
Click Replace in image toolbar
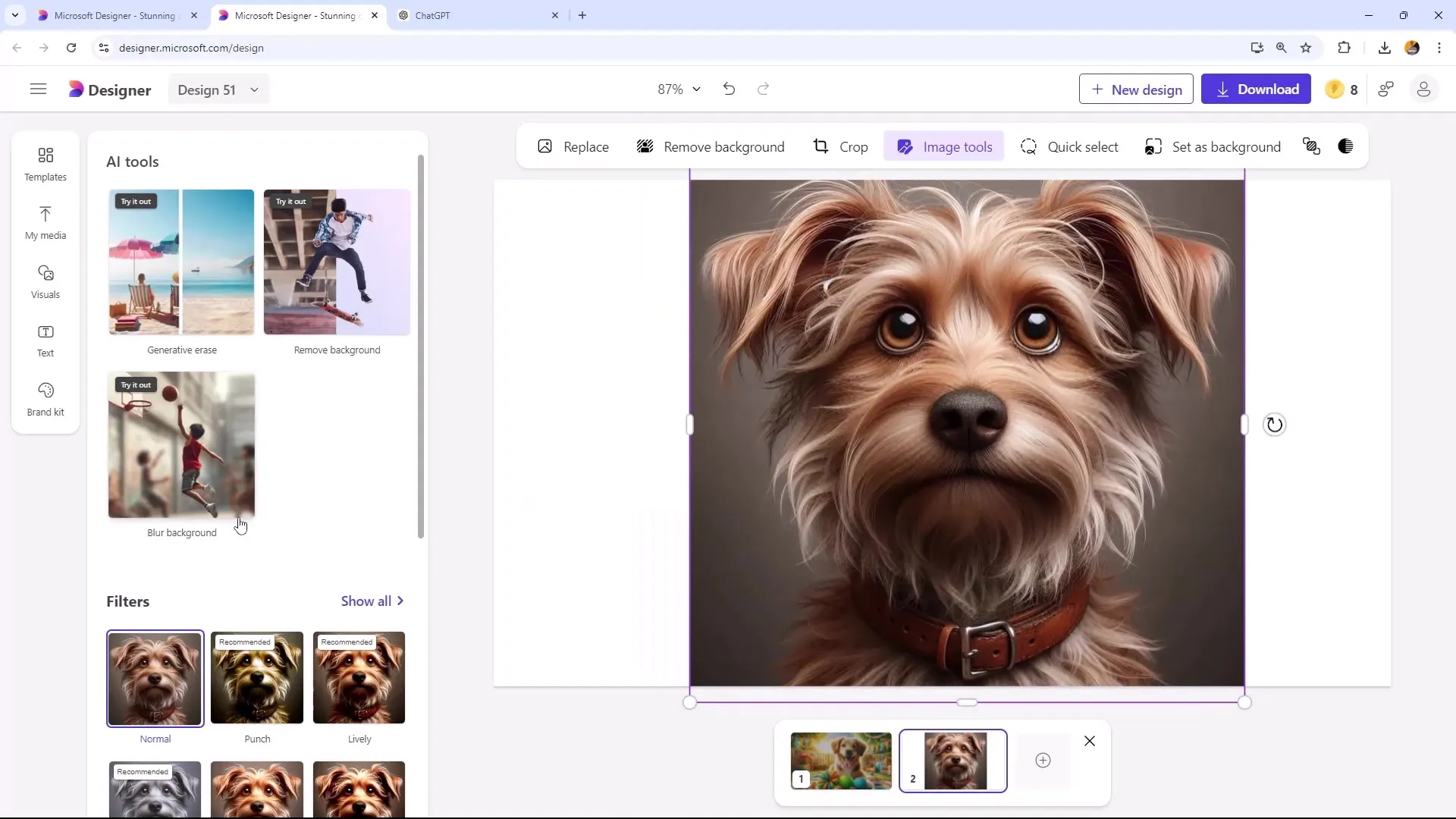coord(573,146)
